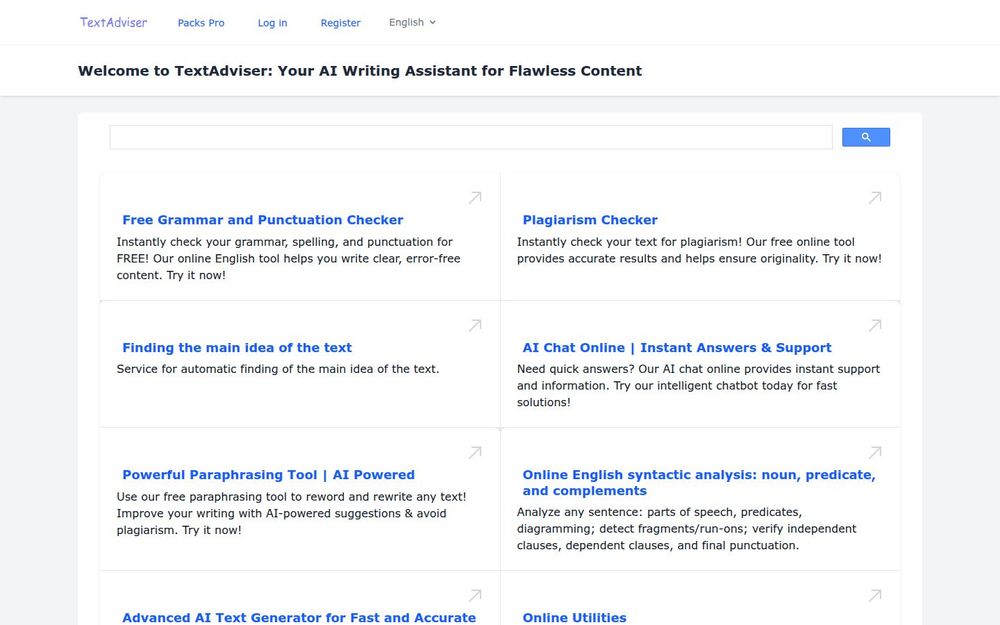Go to Log in page
1000x625 pixels.
tap(272, 23)
